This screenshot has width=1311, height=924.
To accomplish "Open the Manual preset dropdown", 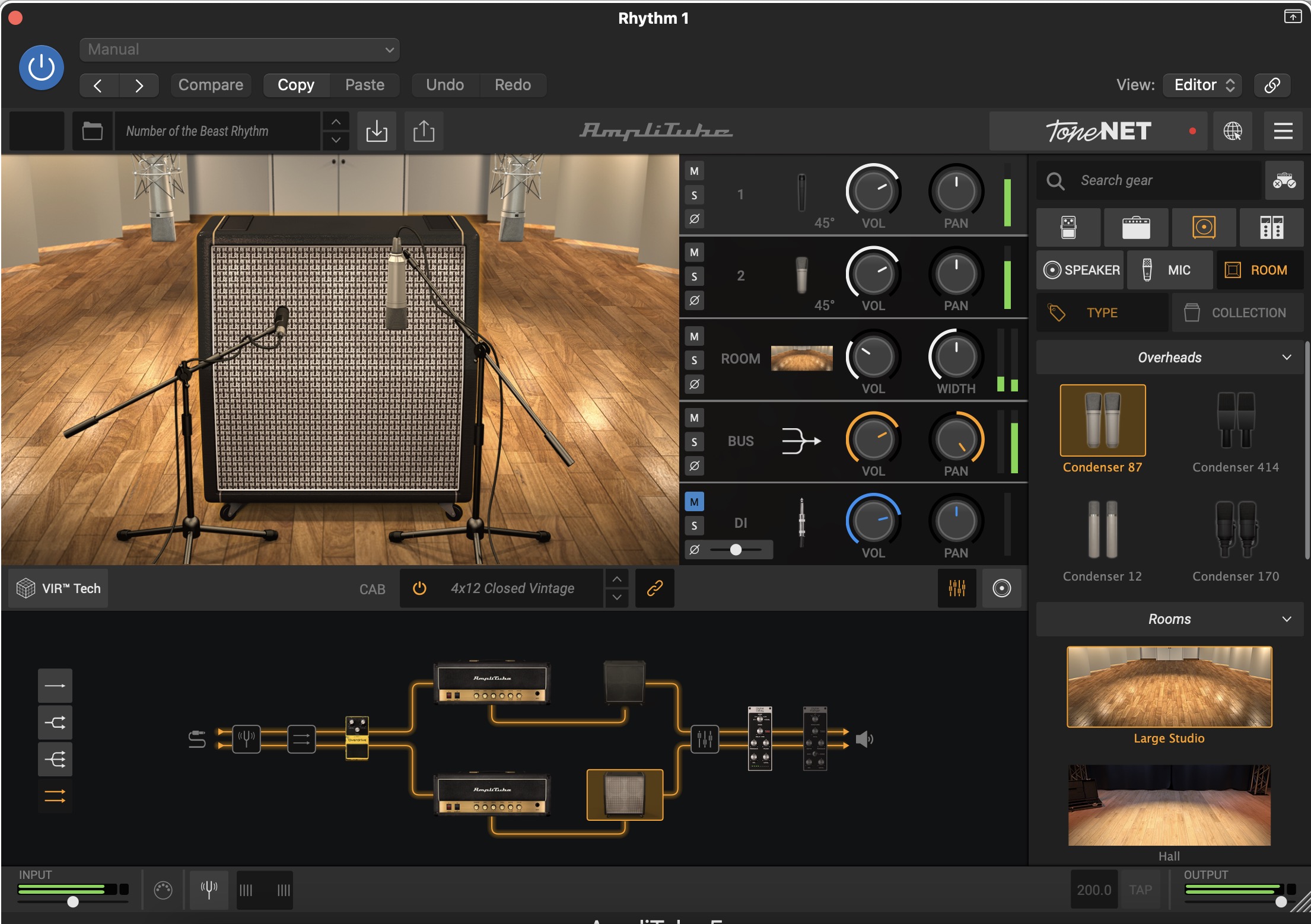I will point(240,49).
